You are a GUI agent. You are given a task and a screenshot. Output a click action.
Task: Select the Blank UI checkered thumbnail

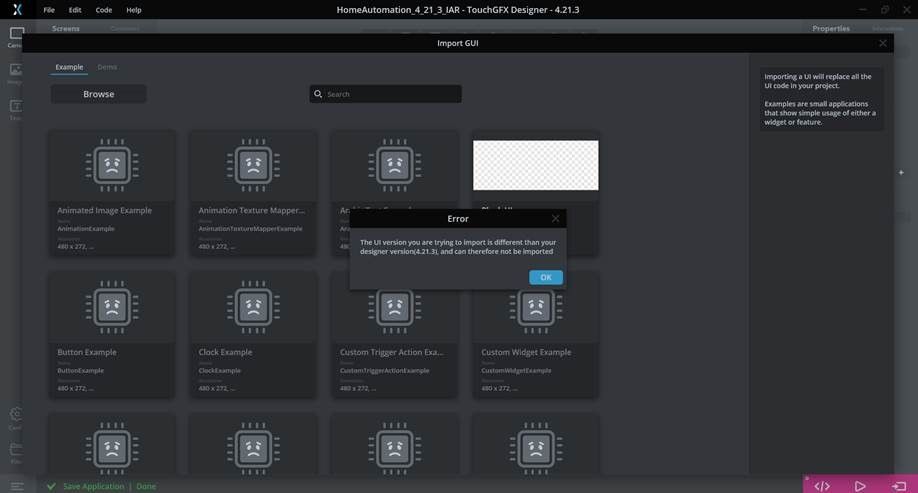[536, 165]
